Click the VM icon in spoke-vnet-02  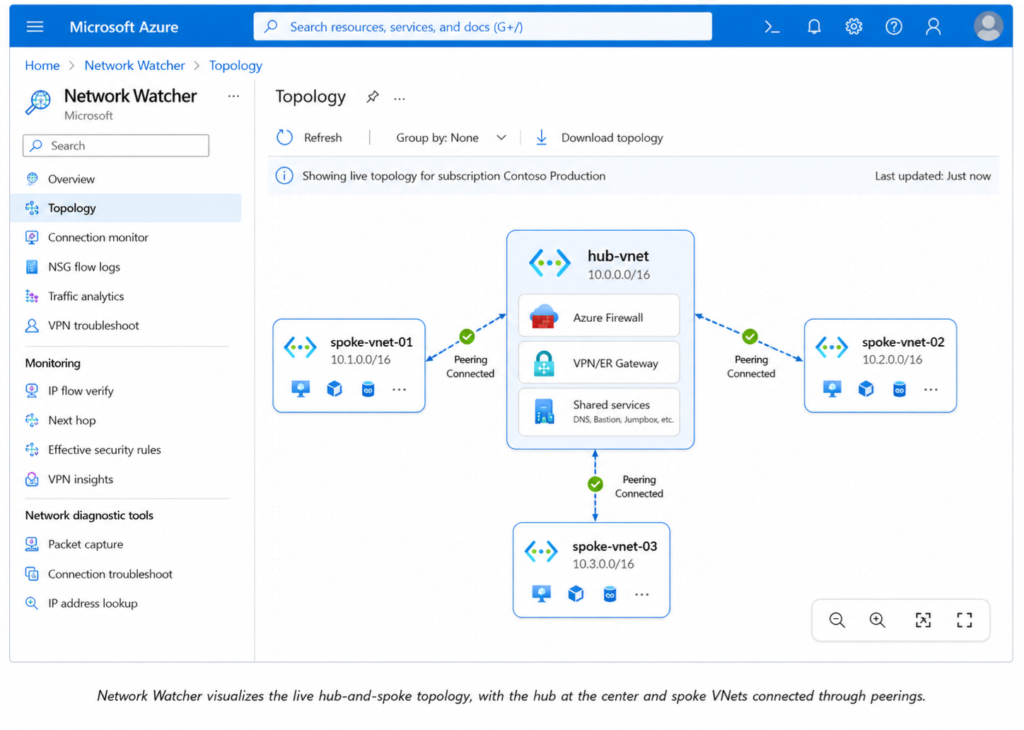click(x=832, y=389)
